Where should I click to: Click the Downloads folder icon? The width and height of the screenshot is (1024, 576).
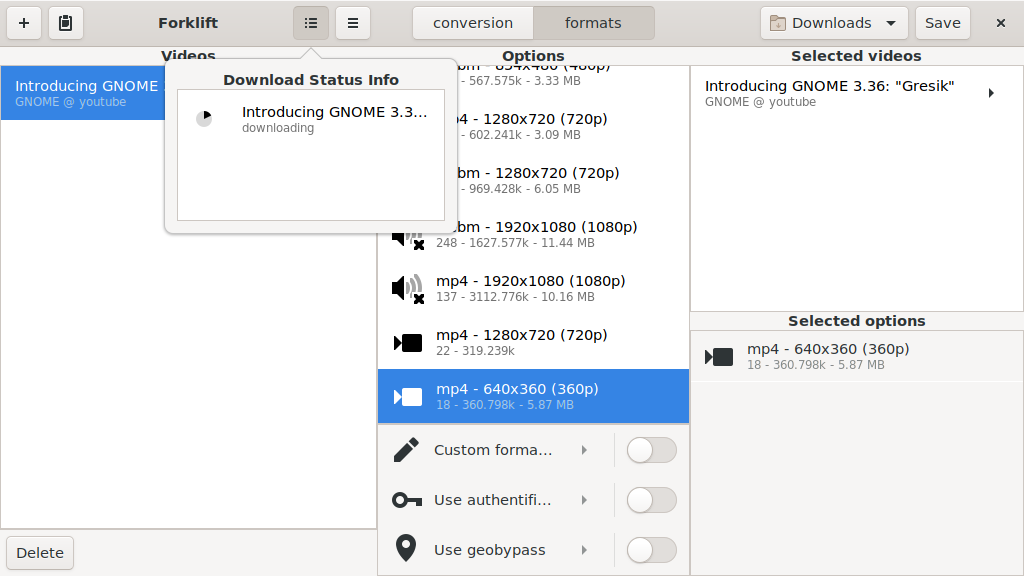click(777, 24)
